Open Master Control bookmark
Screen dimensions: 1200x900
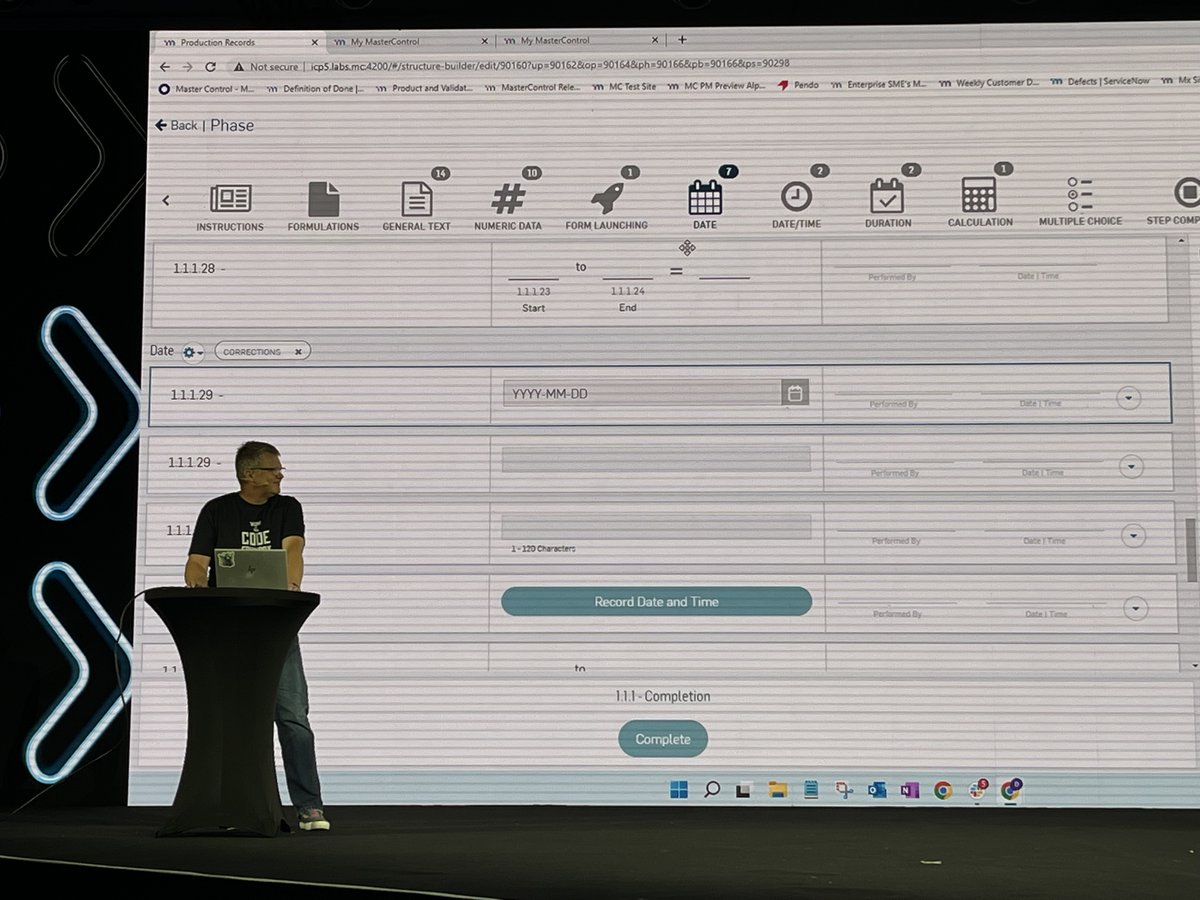(x=208, y=88)
